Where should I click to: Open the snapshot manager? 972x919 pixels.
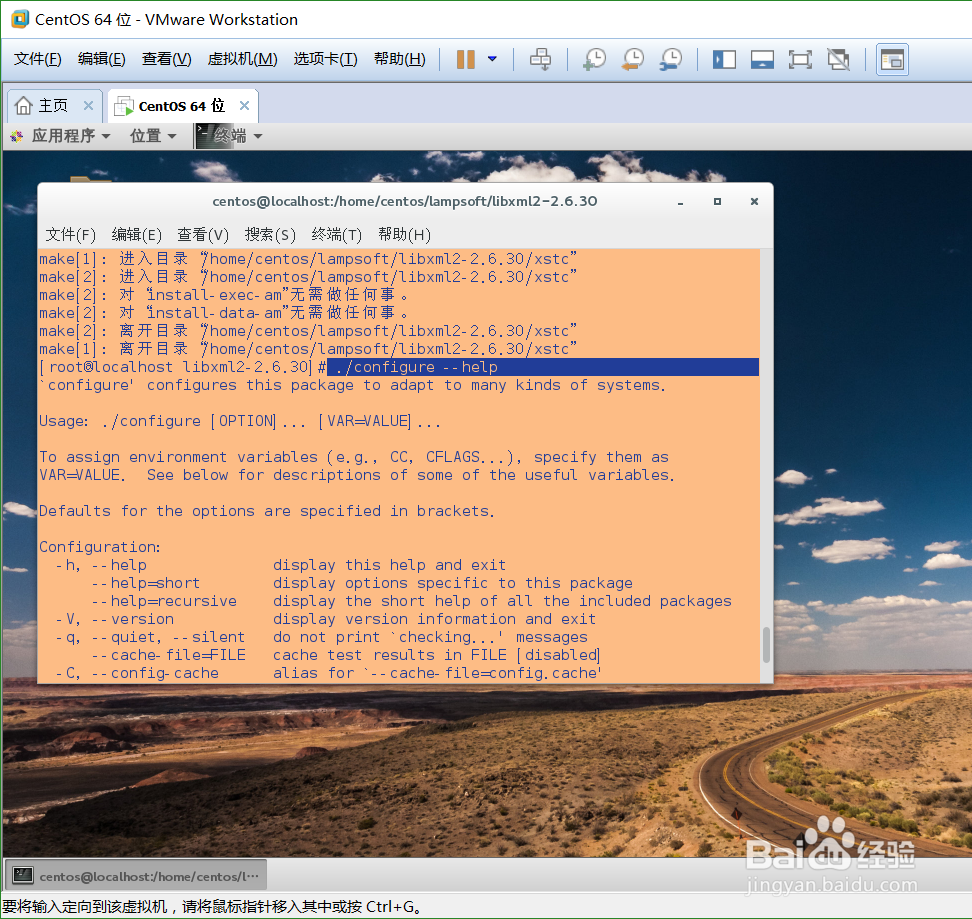(x=671, y=59)
